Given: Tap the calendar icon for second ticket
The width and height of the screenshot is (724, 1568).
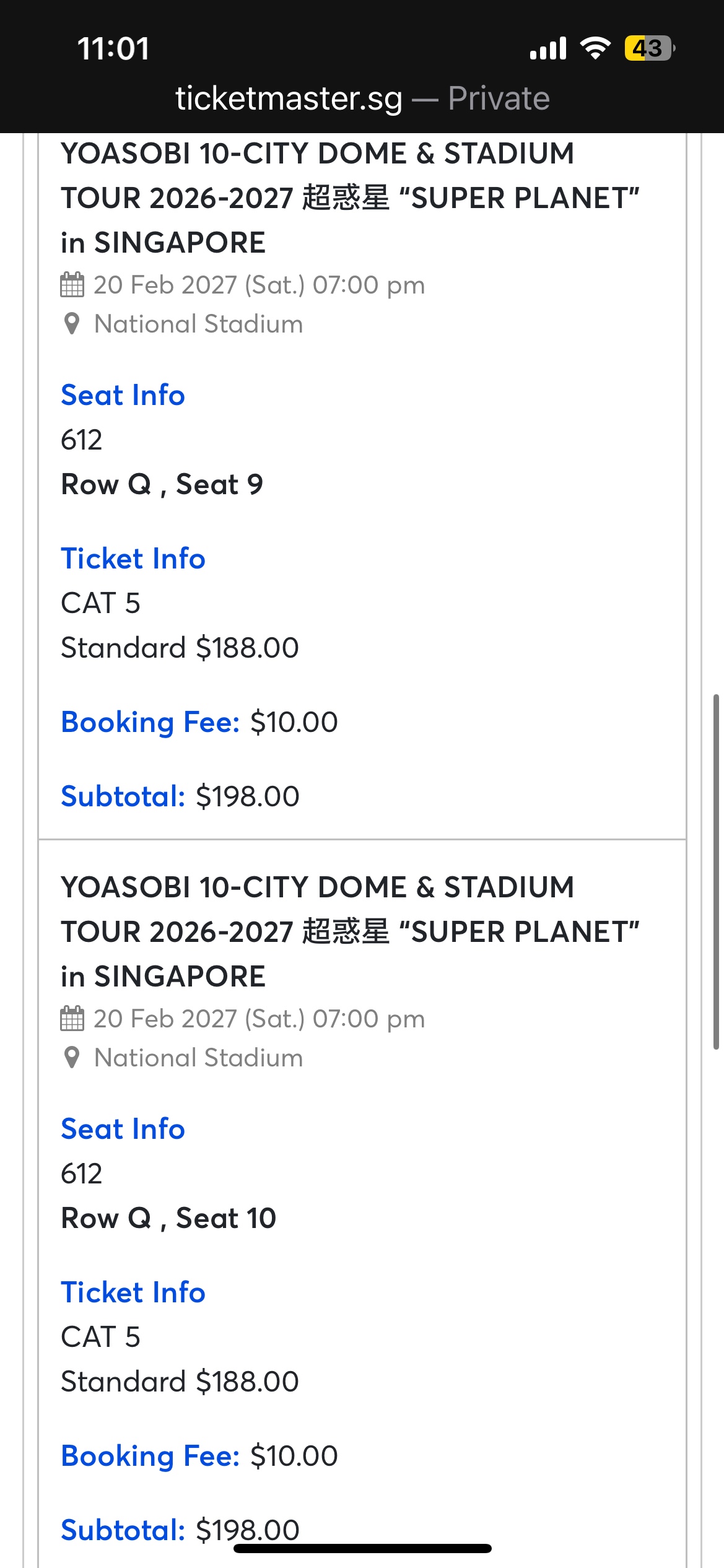Looking at the screenshot, I should pos(72,1019).
